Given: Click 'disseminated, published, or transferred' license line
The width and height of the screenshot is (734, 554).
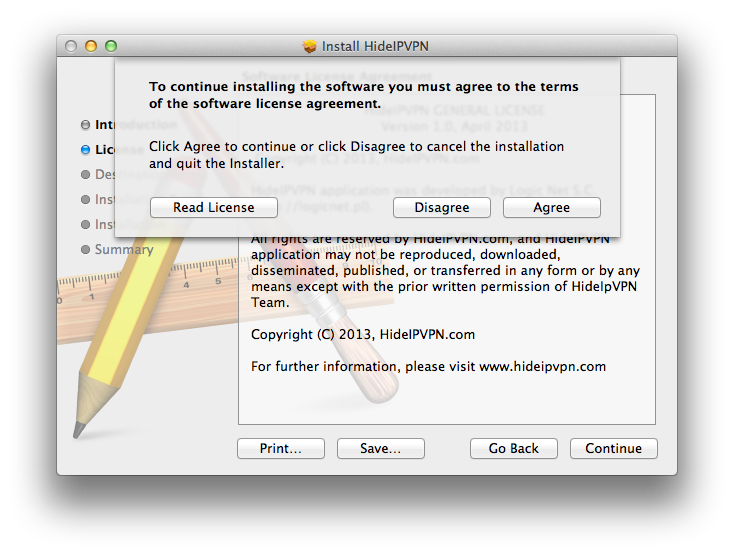Looking at the screenshot, I should (x=445, y=271).
